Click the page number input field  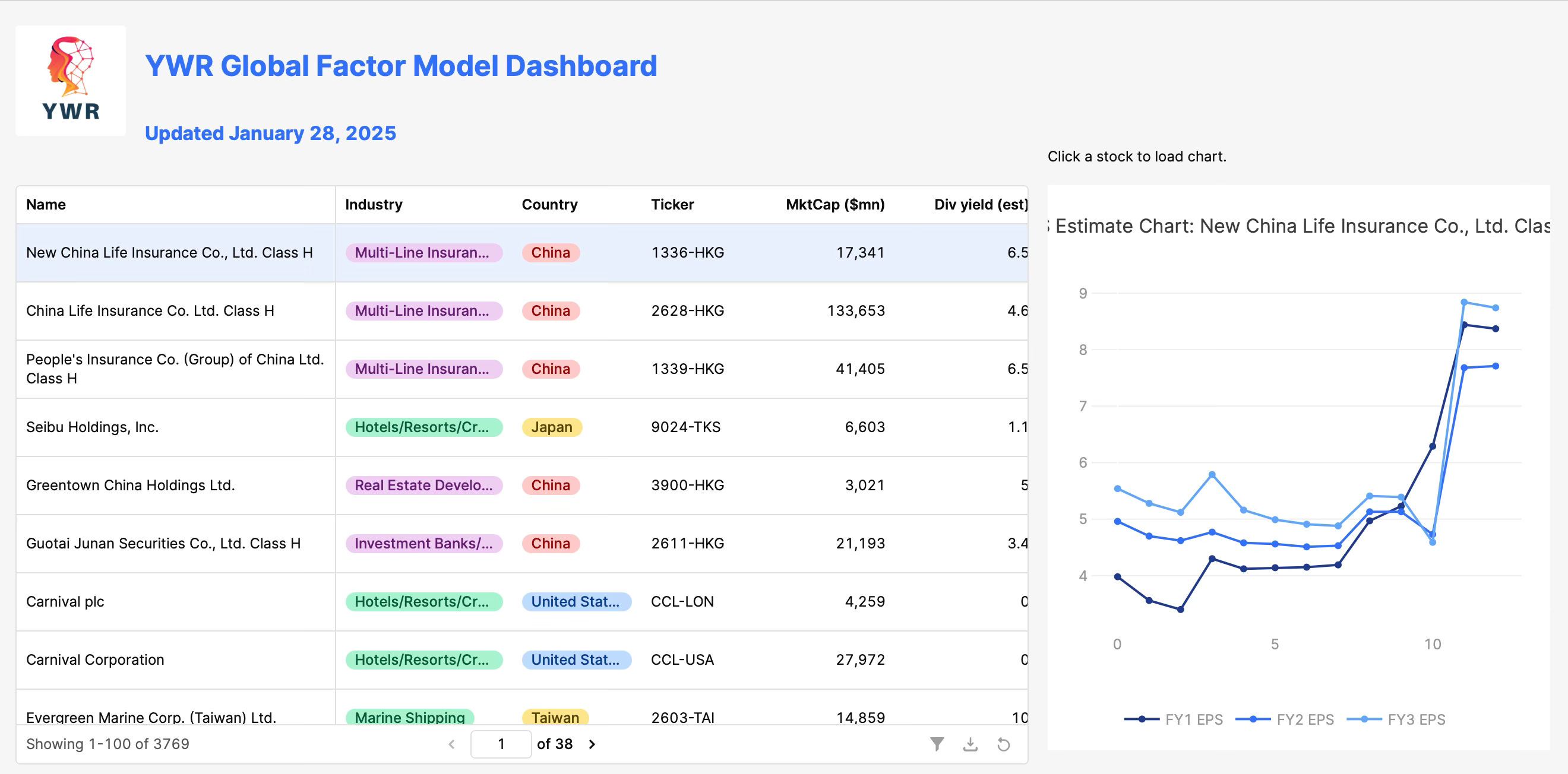[x=501, y=744]
